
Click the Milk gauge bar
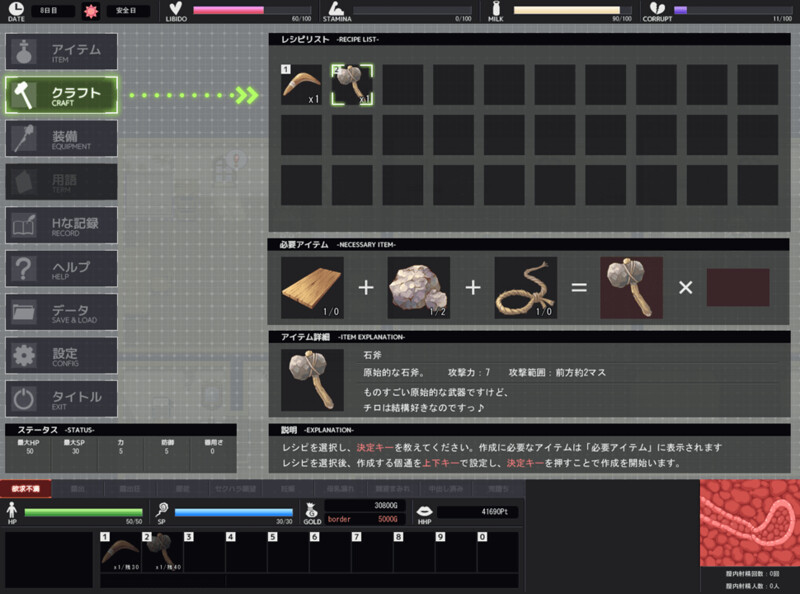(566, 10)
